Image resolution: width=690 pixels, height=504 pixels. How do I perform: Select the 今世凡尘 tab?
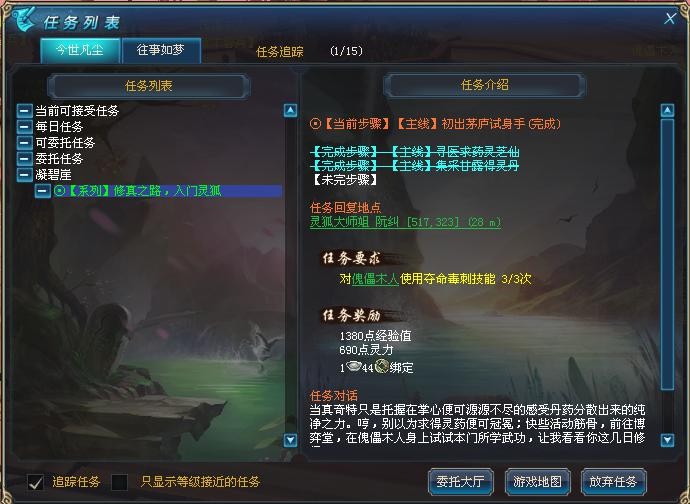pos(80,50)
